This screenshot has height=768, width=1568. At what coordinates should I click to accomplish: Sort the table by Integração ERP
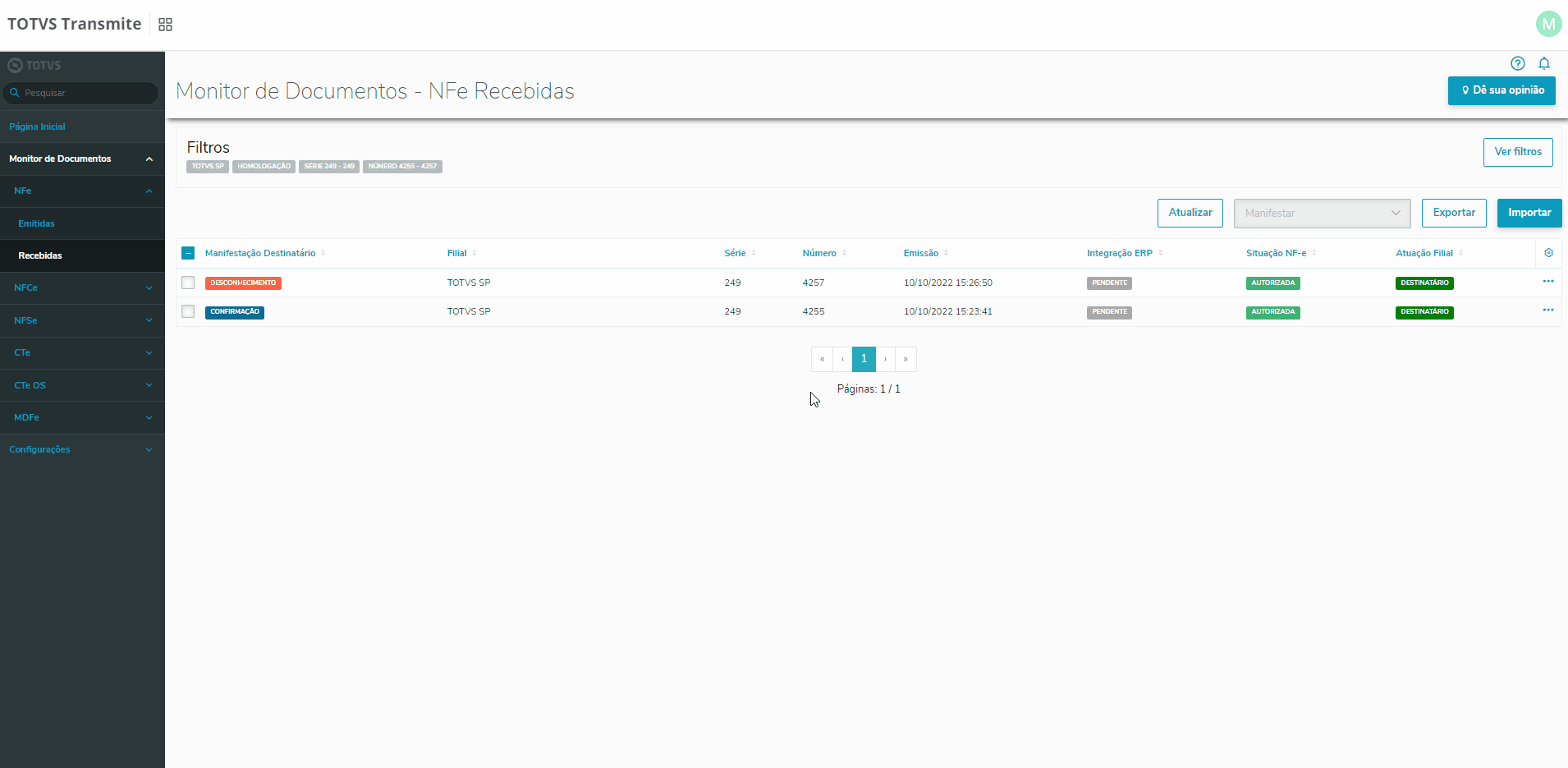(x=1125, y=253)
